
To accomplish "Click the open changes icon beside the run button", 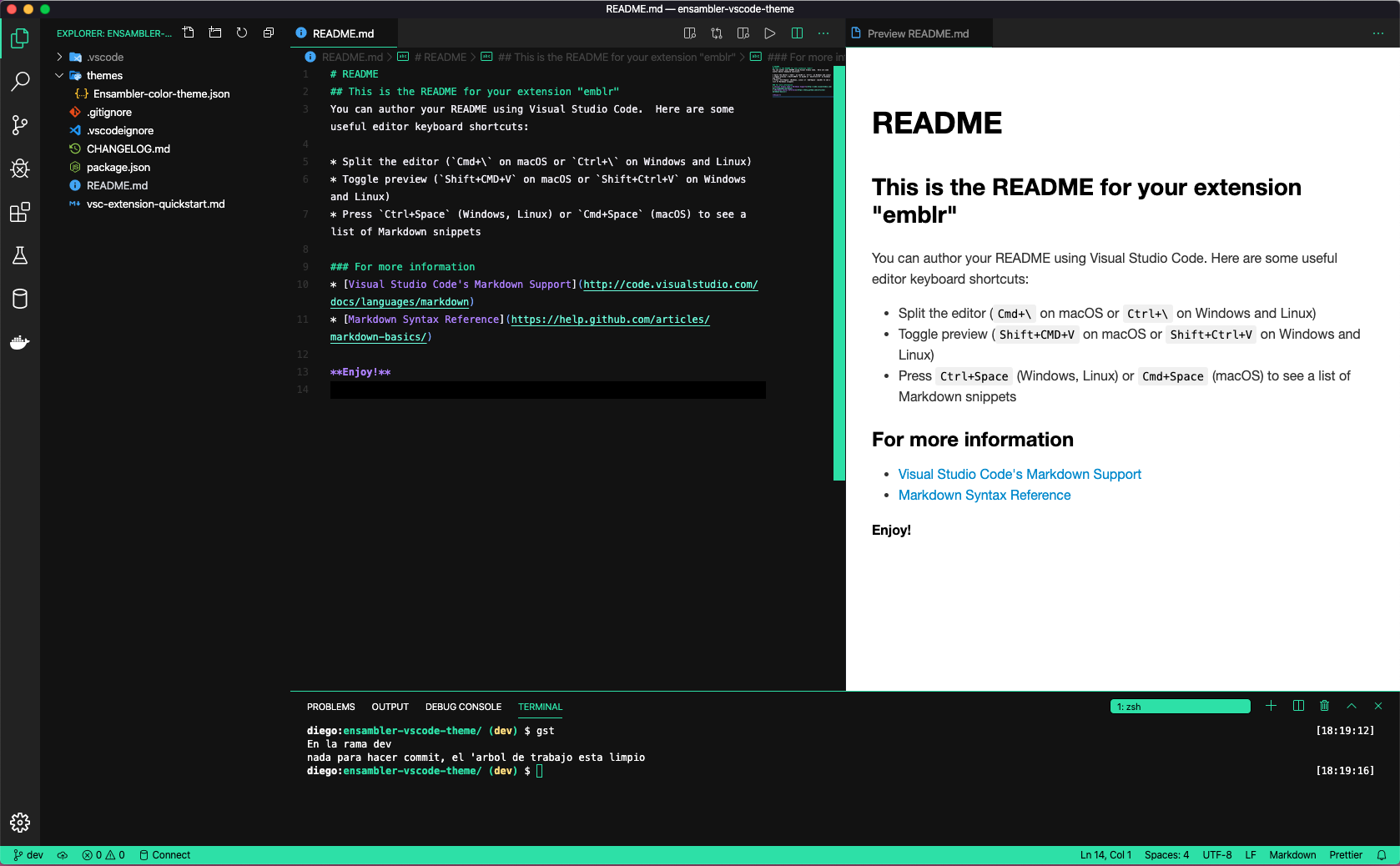I will (x=743, y=33).
